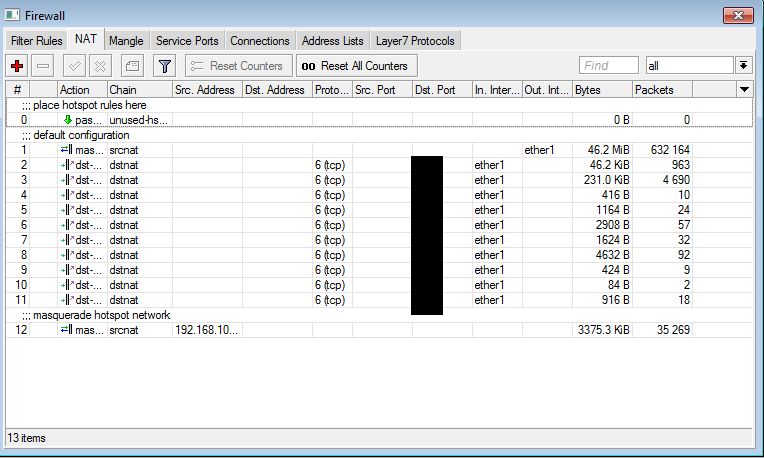Sort by the Chain column header
This screenshot has width=764, height=458.
coord(140,90)
